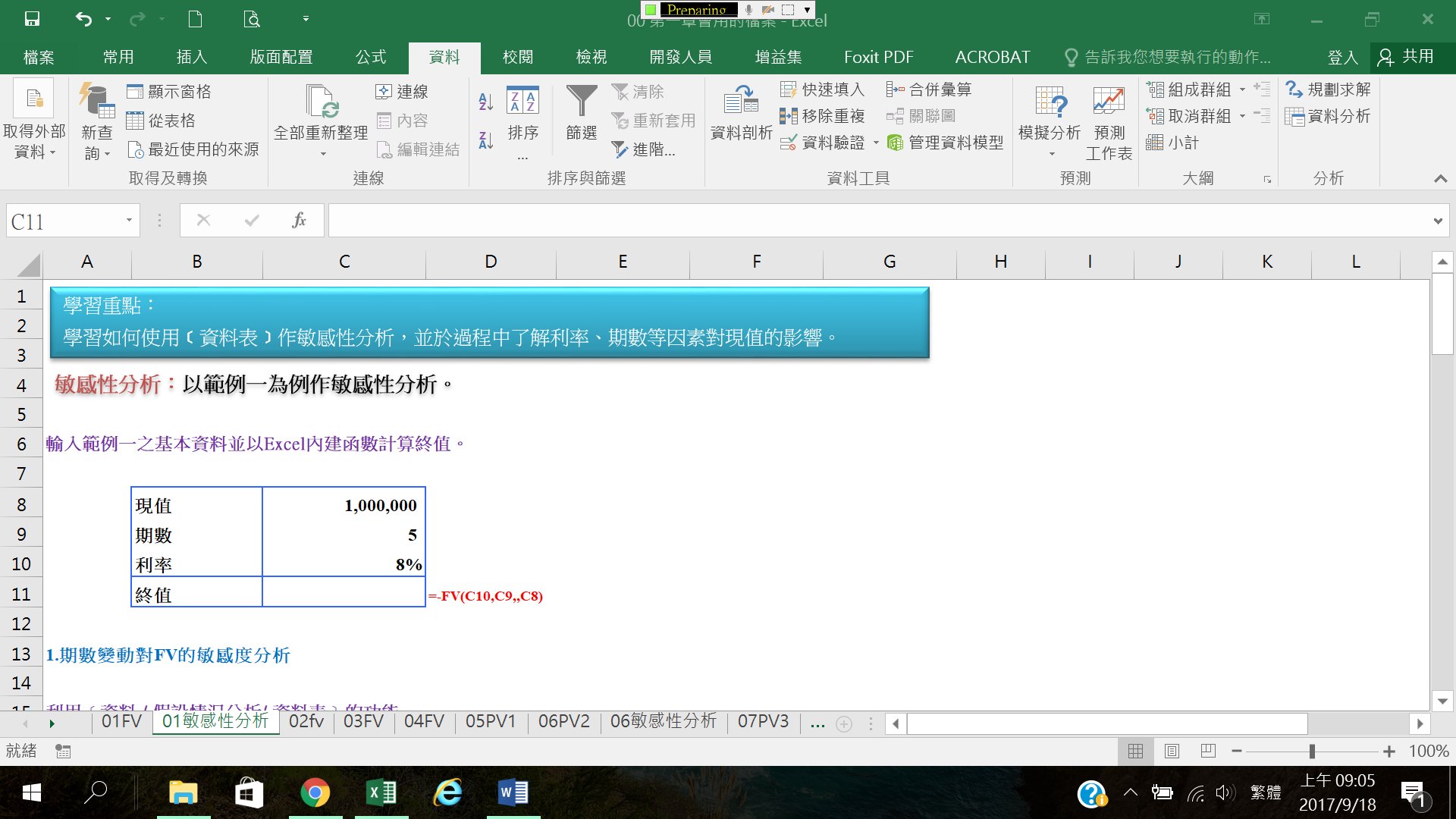This screenshot has height=819, width=1456.
Task: Open the 排序 (Sort) dialog
Action: tap(522, 121)
